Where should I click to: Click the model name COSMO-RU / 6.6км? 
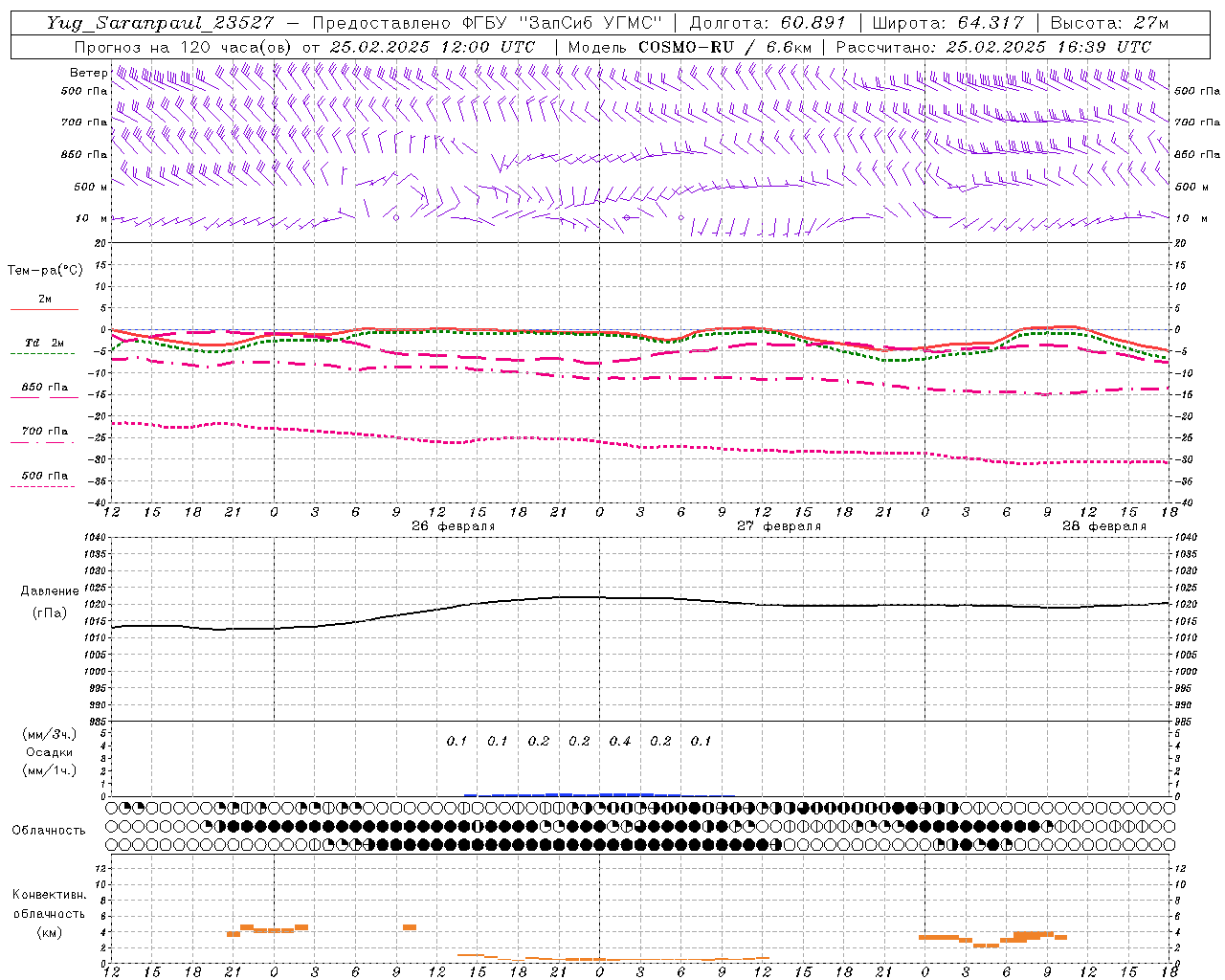724,47
